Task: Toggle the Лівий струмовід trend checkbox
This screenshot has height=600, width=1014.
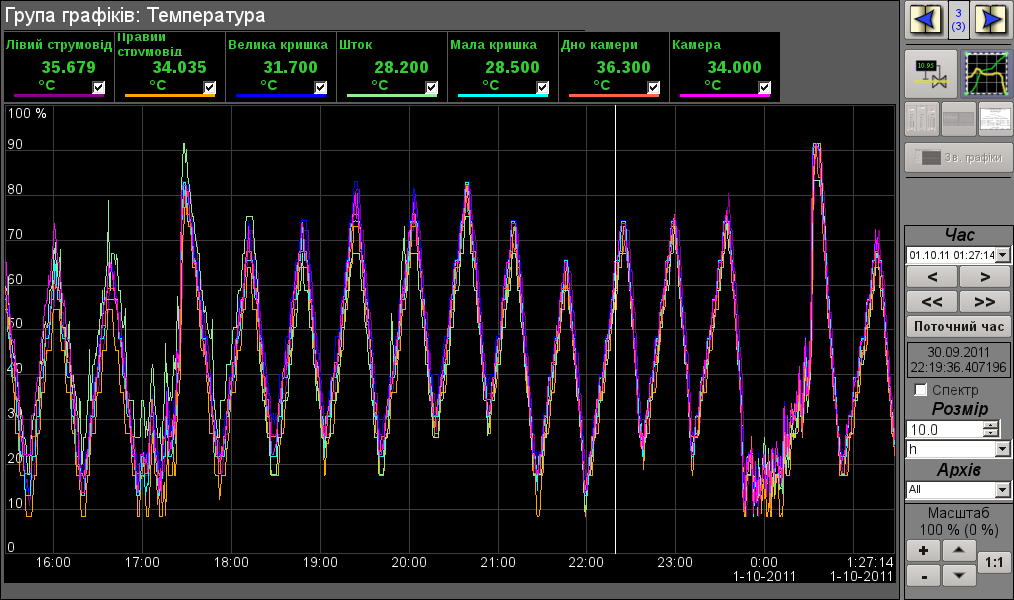Action: tap(98, 88)
